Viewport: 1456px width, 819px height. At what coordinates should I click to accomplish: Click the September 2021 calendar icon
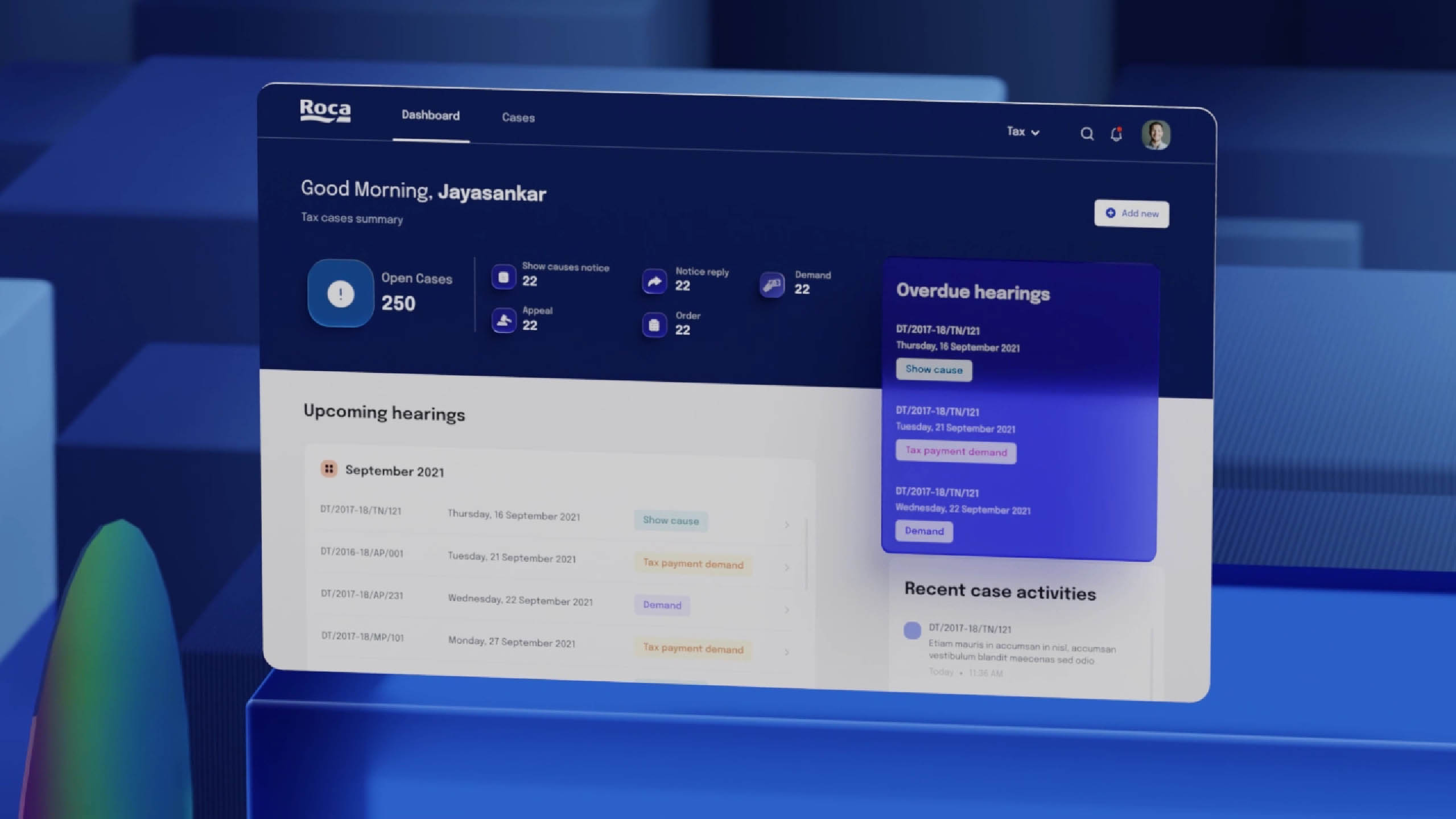(x=328, y=468)
